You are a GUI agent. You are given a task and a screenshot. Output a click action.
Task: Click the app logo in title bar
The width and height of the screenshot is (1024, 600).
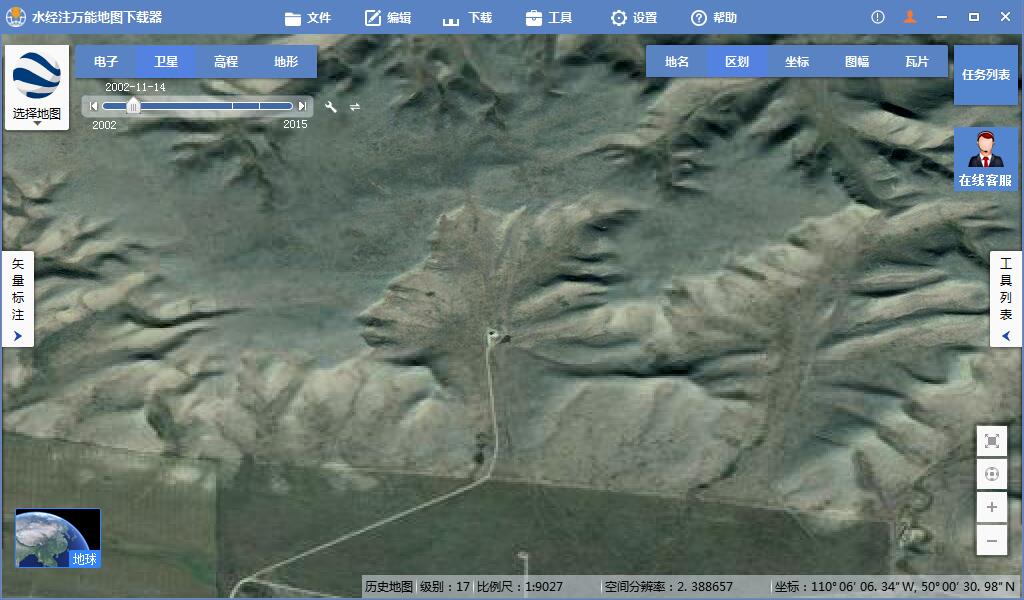click(x=16, y=17)
